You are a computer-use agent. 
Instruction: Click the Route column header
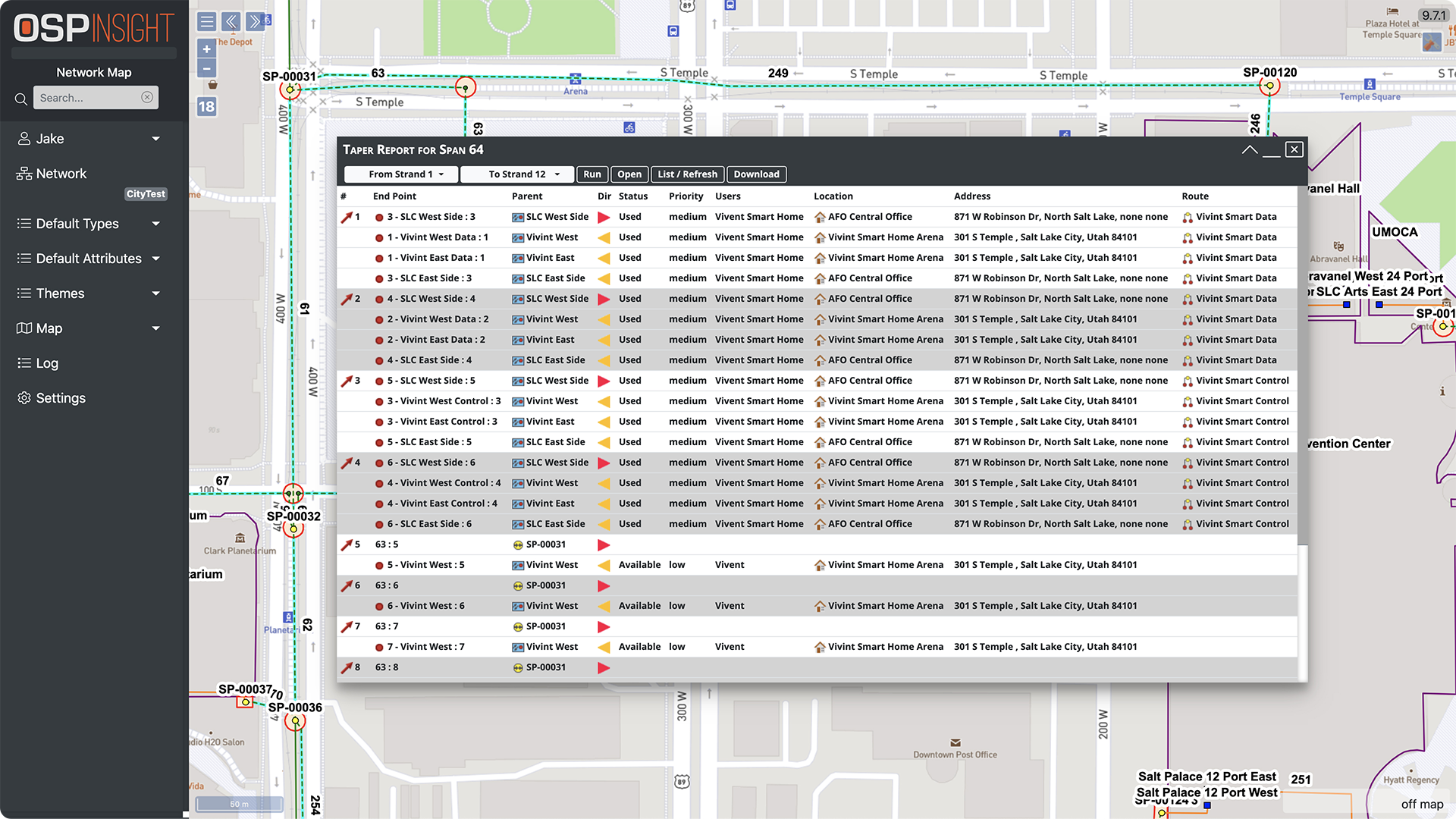[1194, 196]
